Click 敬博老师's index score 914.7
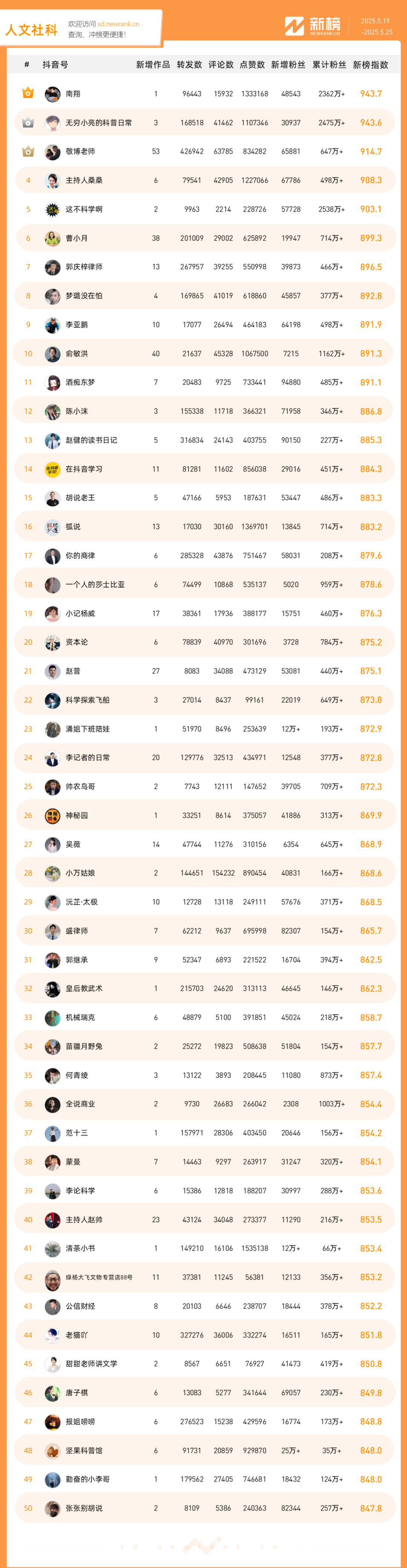The image size is (407, 1568). tap(370, 152)
